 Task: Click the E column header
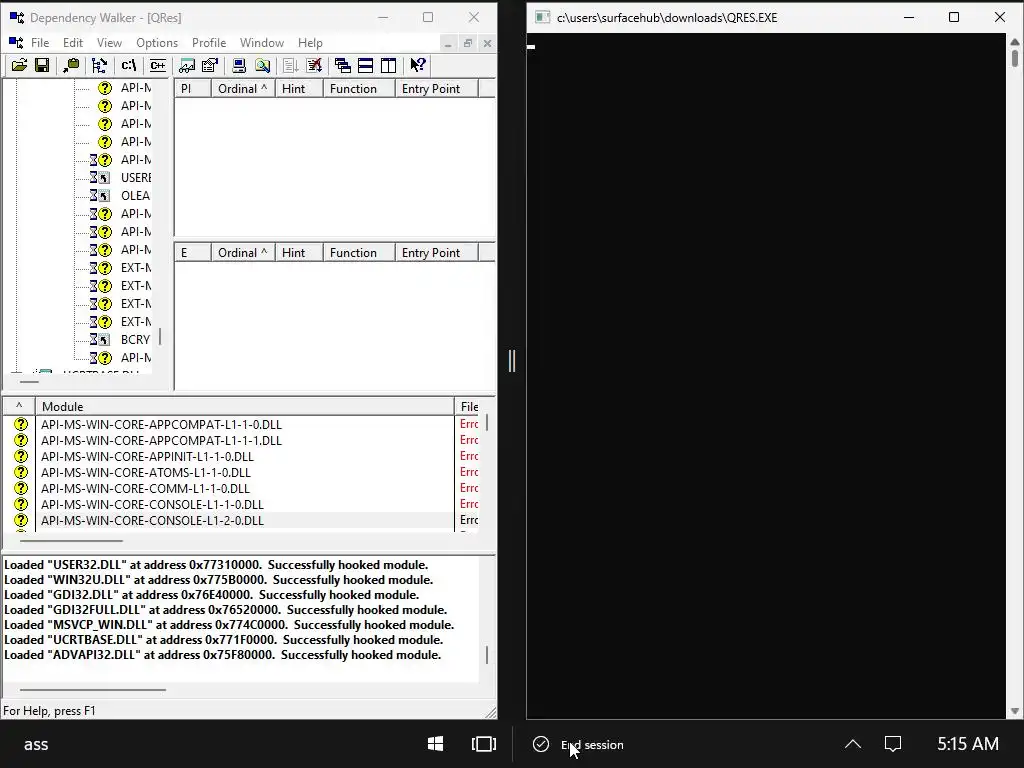(x=193, y=253)
